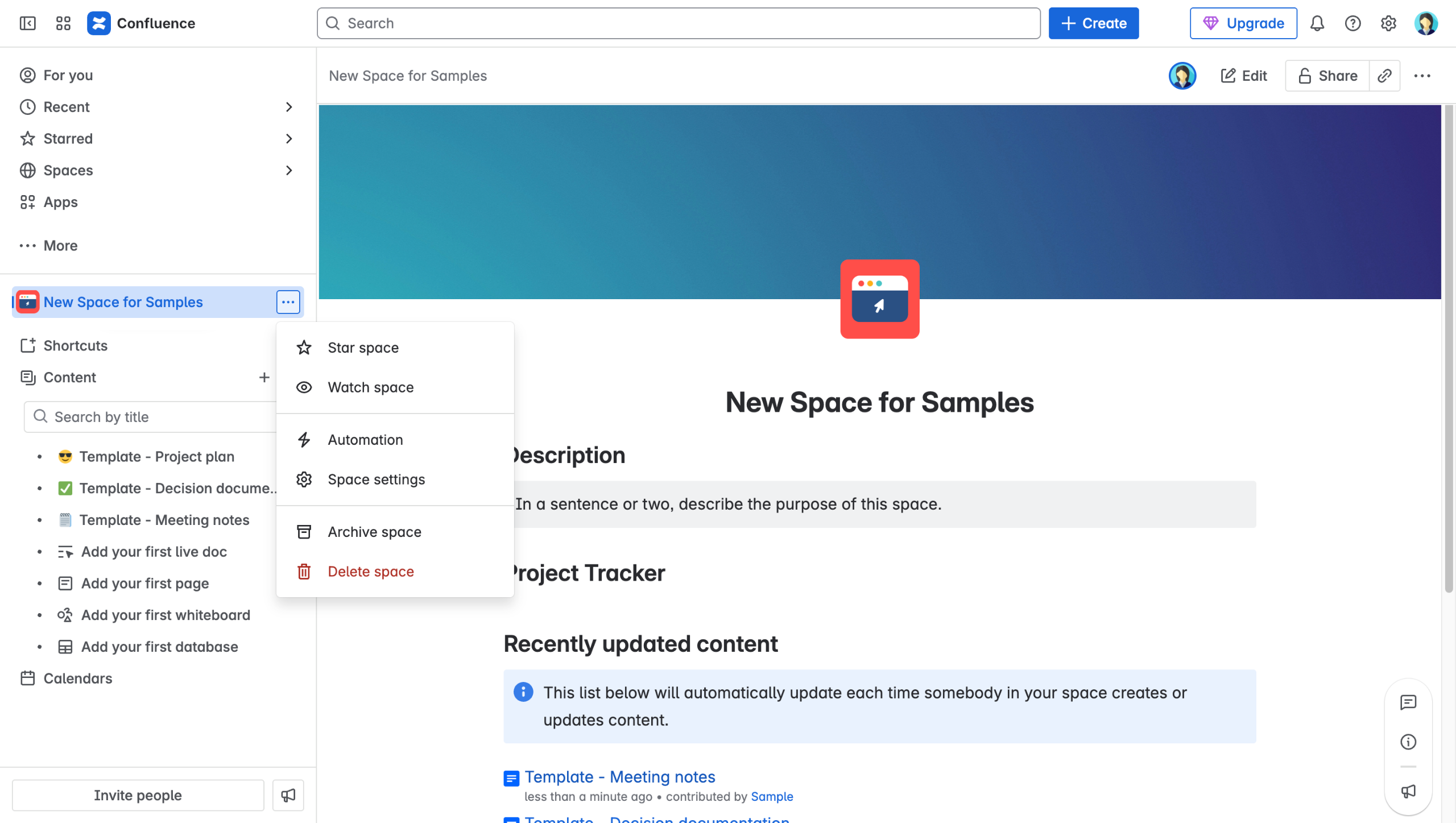Select Delete space from the menu
Image resolution: width=1456 pixels, height=823 pixels.
[371, 571]
